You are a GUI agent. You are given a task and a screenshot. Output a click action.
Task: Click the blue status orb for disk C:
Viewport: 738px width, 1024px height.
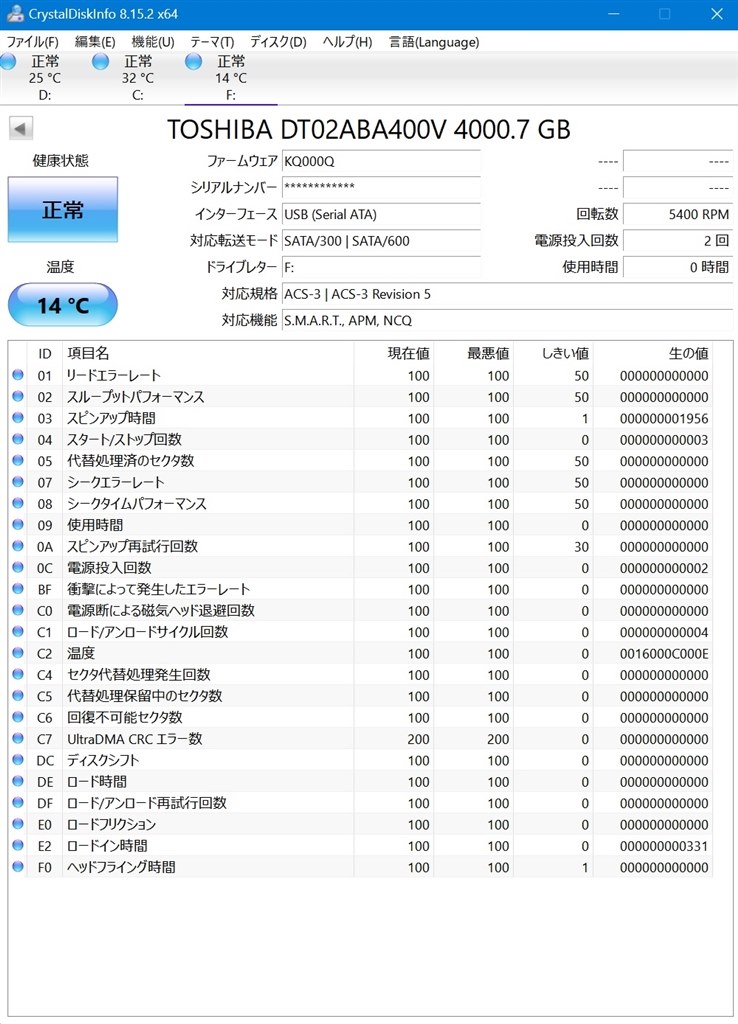[x=101, y=61]
